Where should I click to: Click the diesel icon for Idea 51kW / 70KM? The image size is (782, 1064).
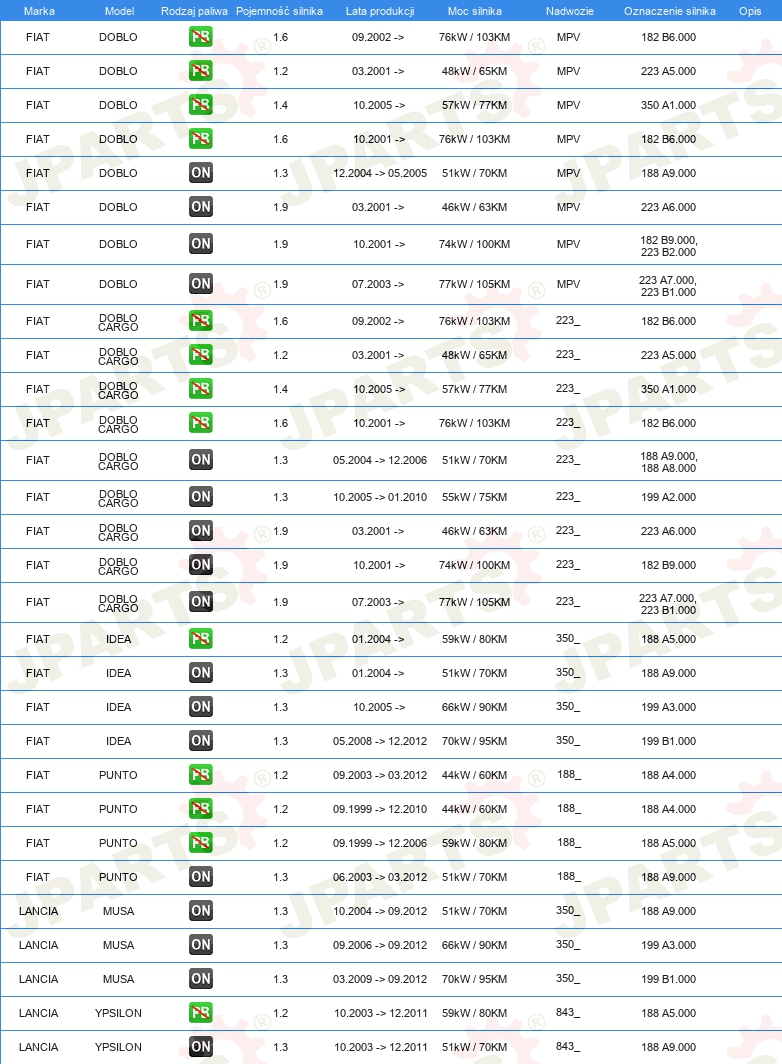tap(200, 672)
